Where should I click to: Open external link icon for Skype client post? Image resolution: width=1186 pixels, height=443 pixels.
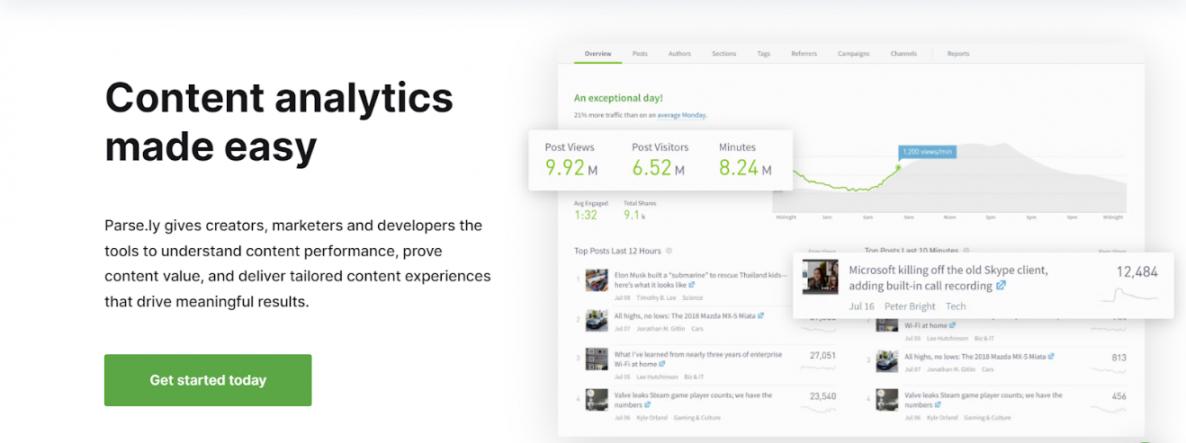tap(1001, 286)
